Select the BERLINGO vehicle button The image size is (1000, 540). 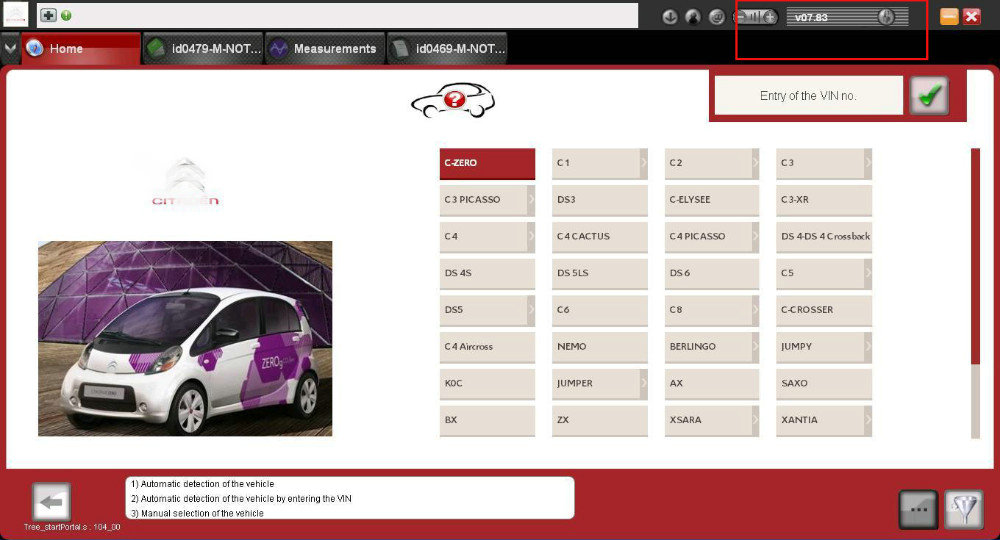(712, 347)
